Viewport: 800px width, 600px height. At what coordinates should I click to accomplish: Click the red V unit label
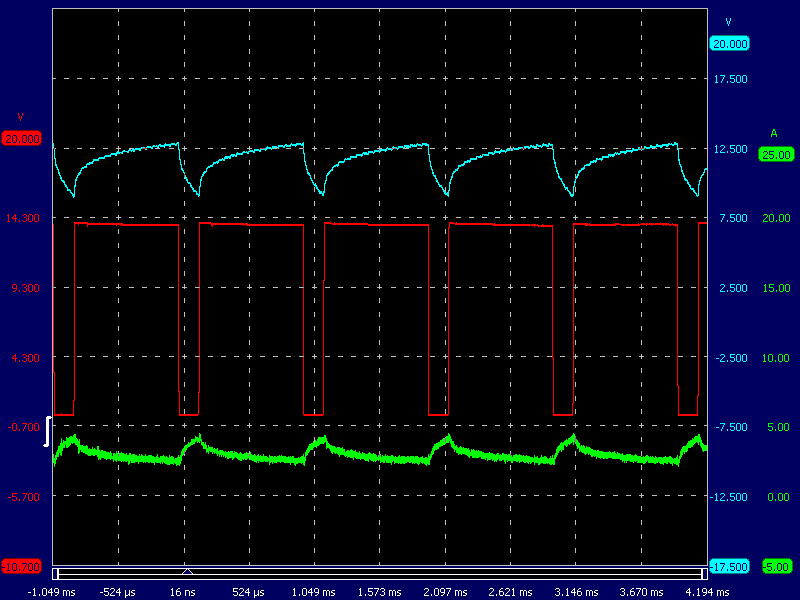[x=20, y=117]
